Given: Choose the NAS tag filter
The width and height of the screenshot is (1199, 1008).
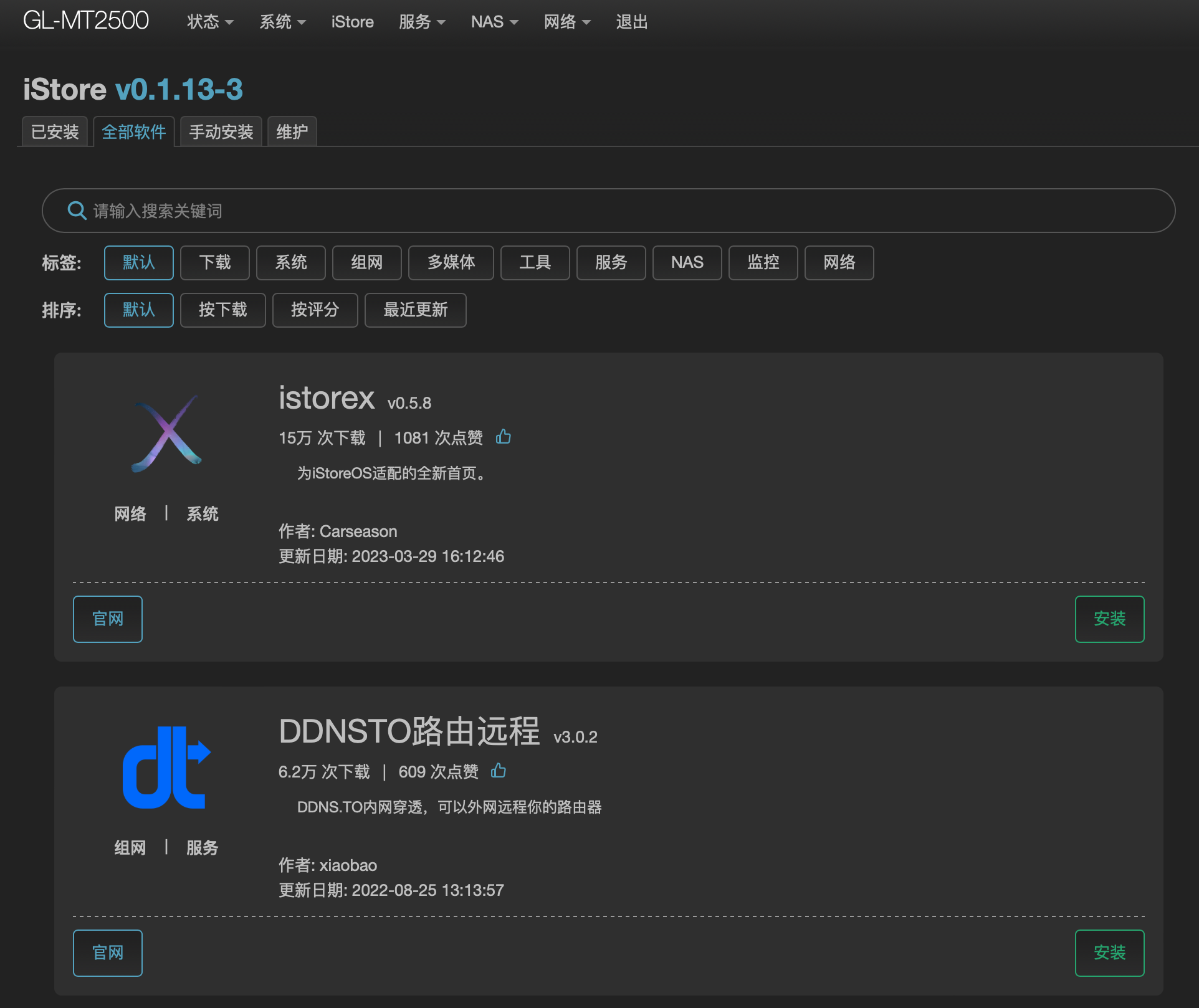Looking at the screenshot, I should [x=687, y=262].
